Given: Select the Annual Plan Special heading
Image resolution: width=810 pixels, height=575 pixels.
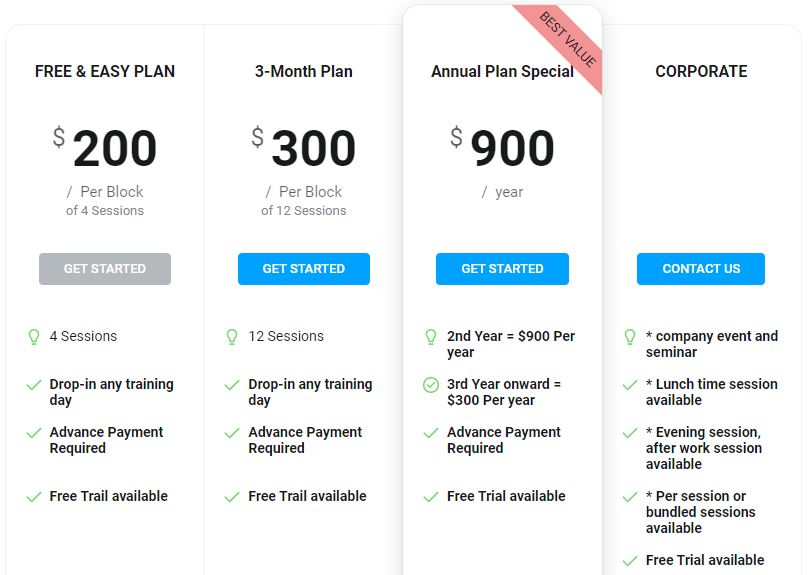Looking at the screenshot, I should [x=502, y=71].
